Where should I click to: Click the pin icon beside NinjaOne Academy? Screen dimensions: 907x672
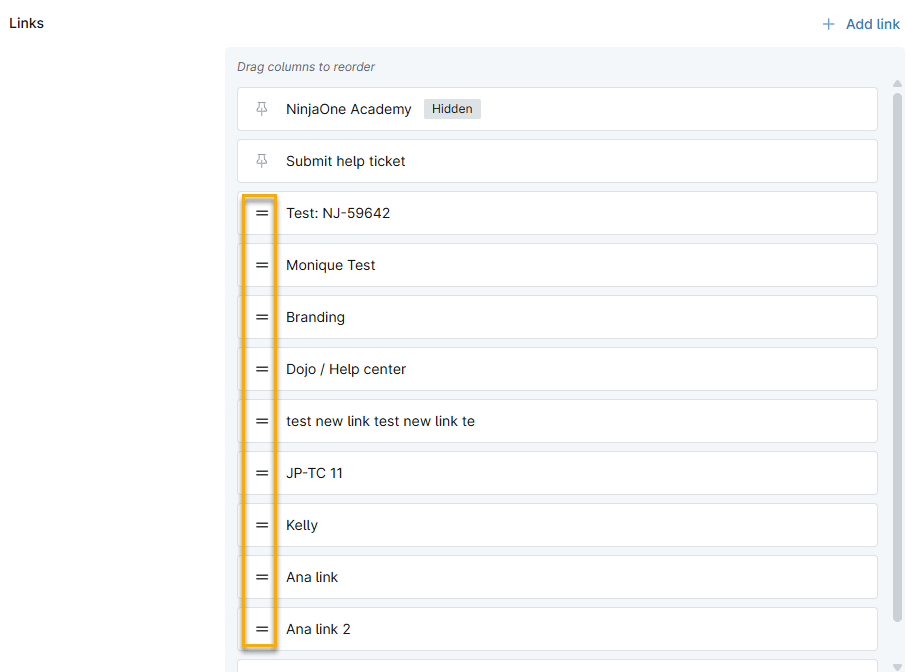pyautogui.click(x=262, y=109)
